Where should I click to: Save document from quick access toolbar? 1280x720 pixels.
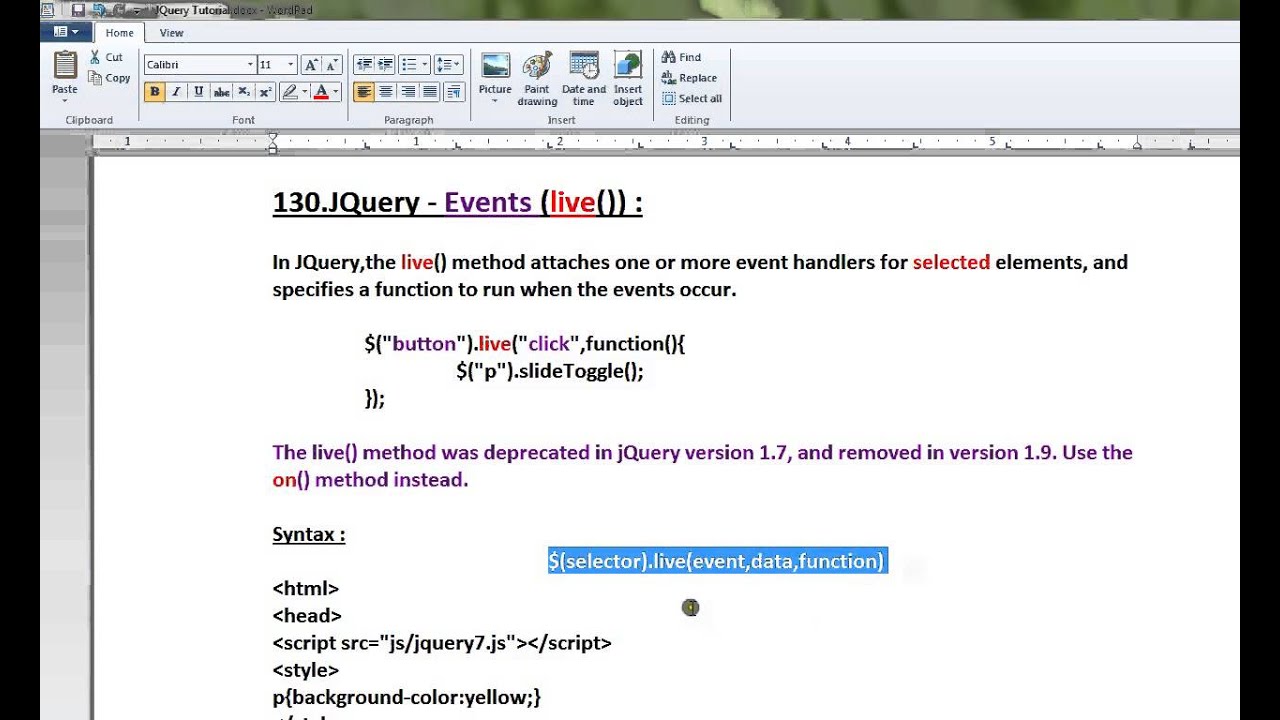(79, 10)
